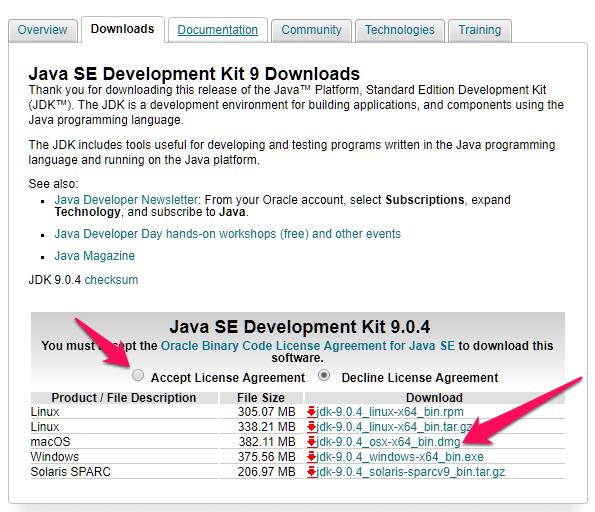Open the Oracle Binary Code License Agreement link
The width and height of the screenshot is (595, 512).
point(308,346)
